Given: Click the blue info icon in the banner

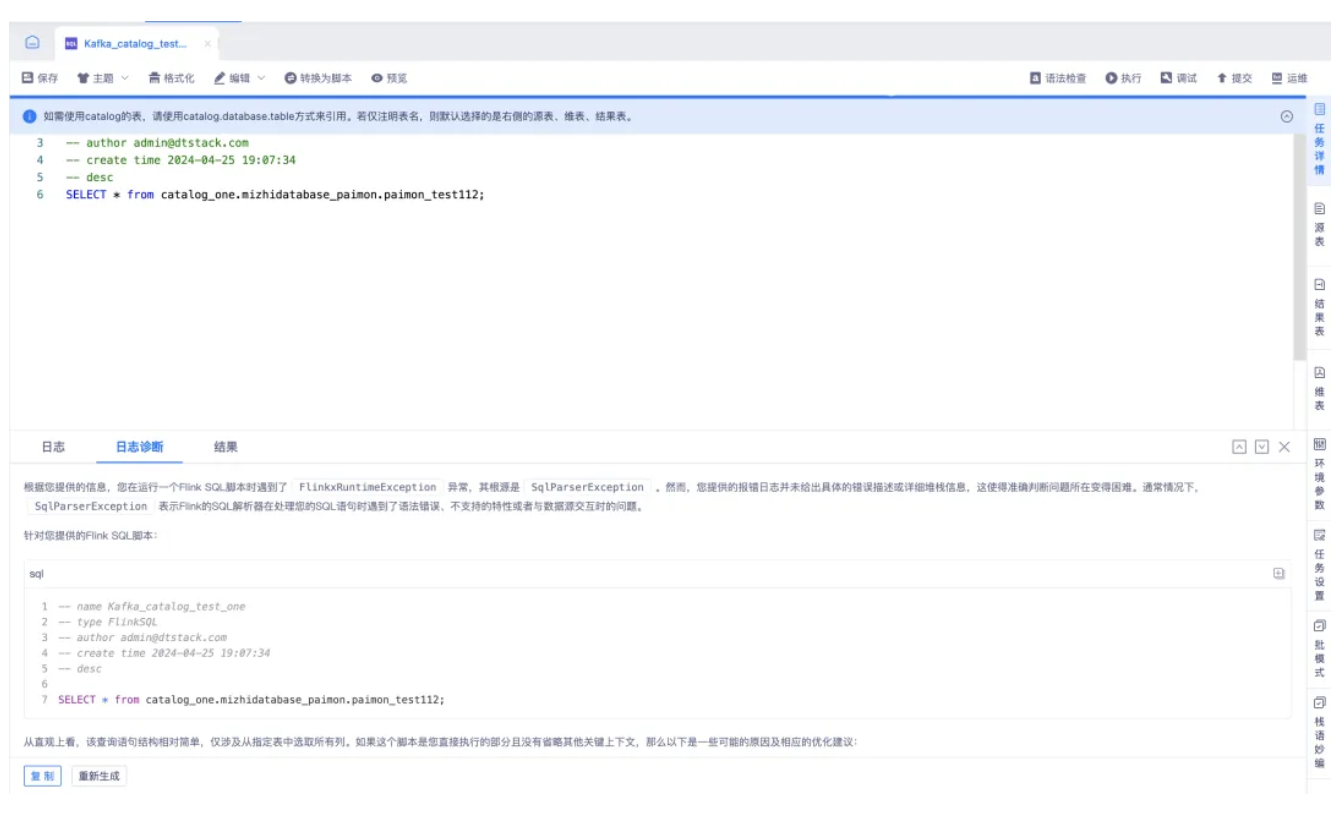Looking at the screenshot, I should click(30, 116).
